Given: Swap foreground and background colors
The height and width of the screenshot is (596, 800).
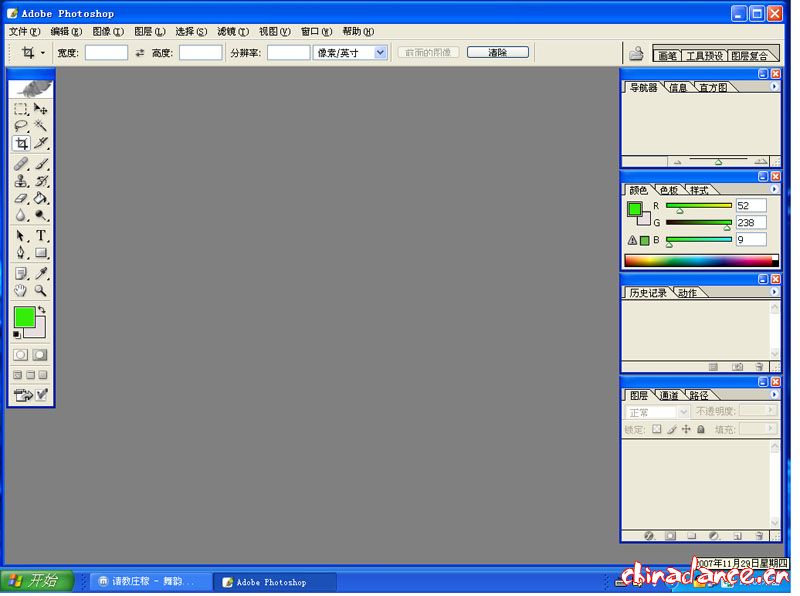Looking at the screenshot, I should coord(42,311).
